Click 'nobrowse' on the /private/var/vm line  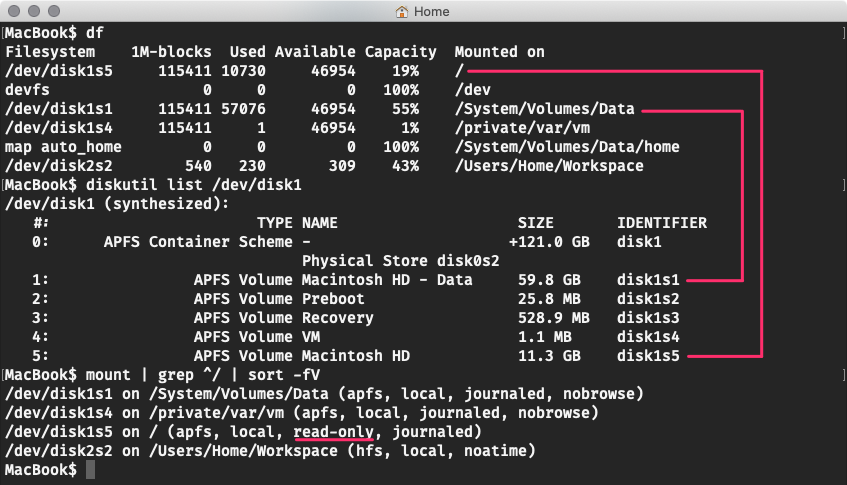click(x=554, y=413)
